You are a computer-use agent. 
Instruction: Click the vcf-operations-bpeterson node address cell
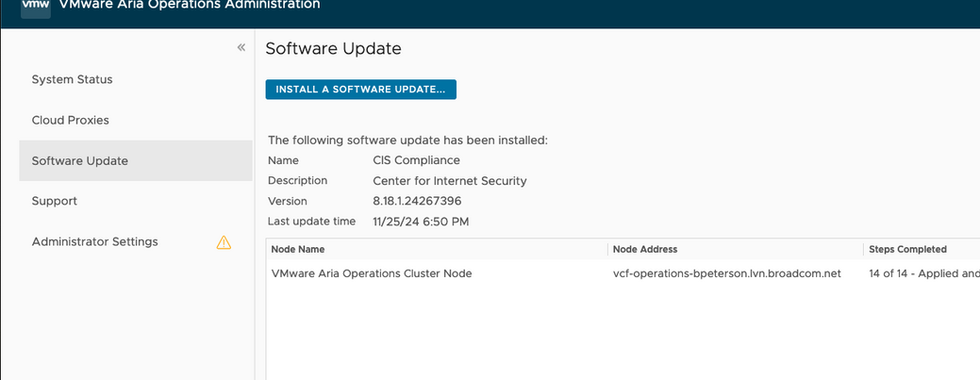click(x=727, y=274)
